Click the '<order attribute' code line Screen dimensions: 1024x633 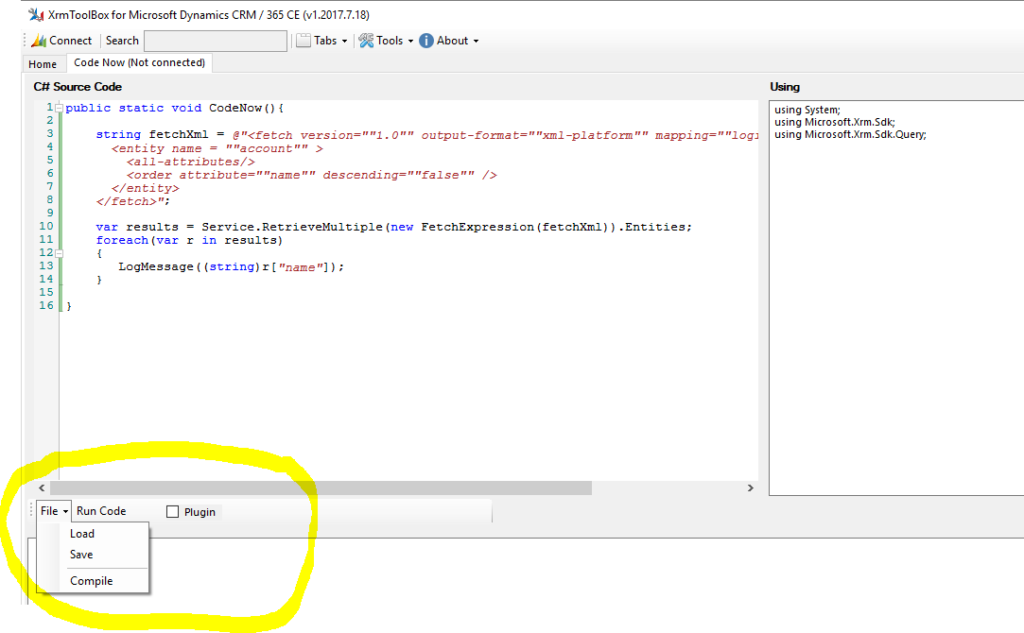tap(312, 174)
